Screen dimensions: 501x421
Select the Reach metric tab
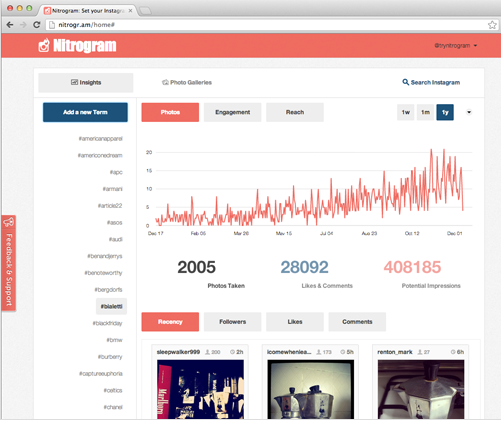[x=295, y=112]
